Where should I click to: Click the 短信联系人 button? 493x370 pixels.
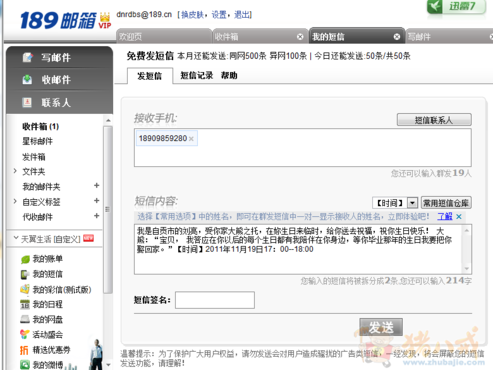coord(434,120)
